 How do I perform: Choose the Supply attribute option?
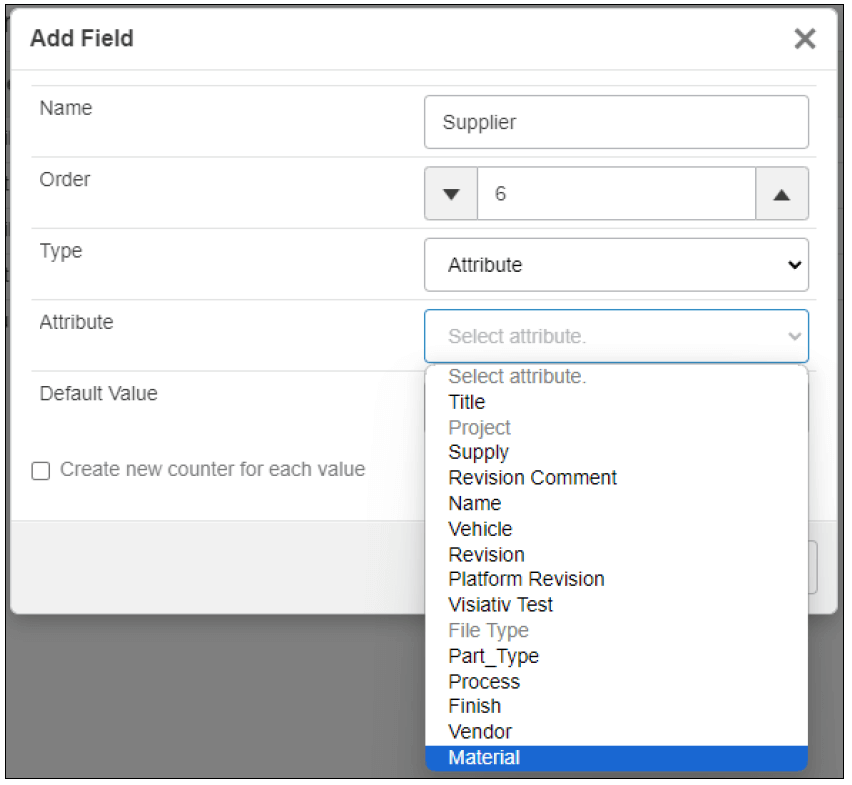(x=479, y=453)
